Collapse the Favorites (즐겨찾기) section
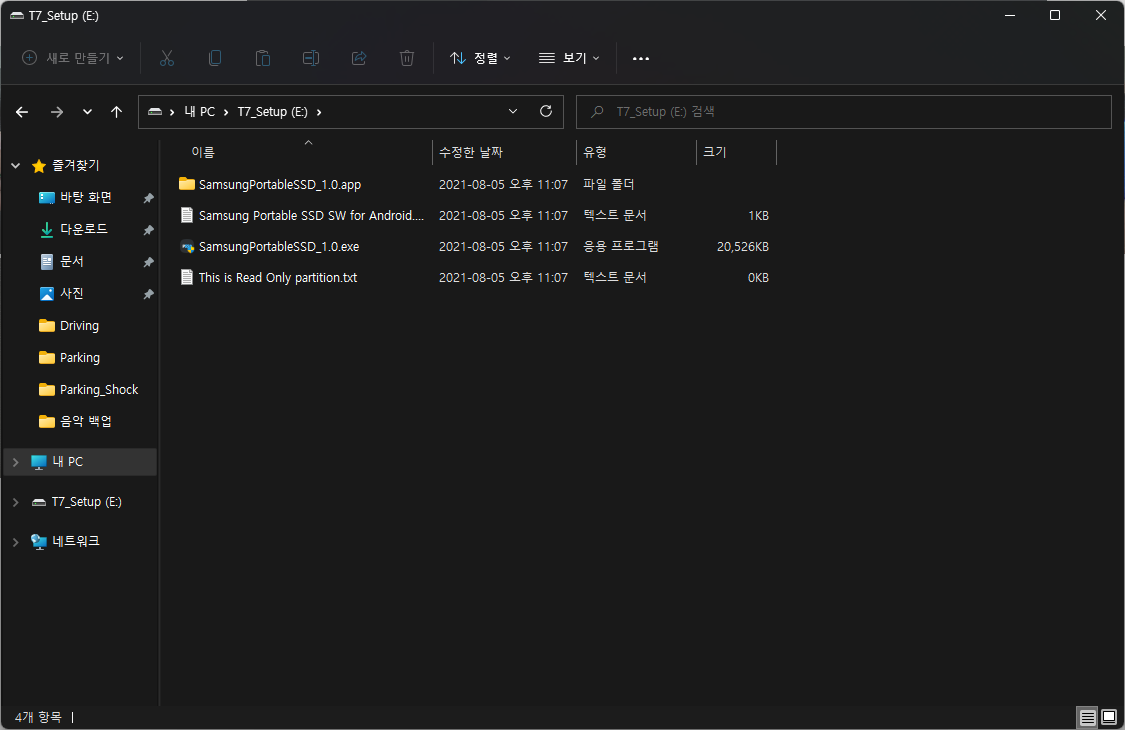 (x=16, y=166)
